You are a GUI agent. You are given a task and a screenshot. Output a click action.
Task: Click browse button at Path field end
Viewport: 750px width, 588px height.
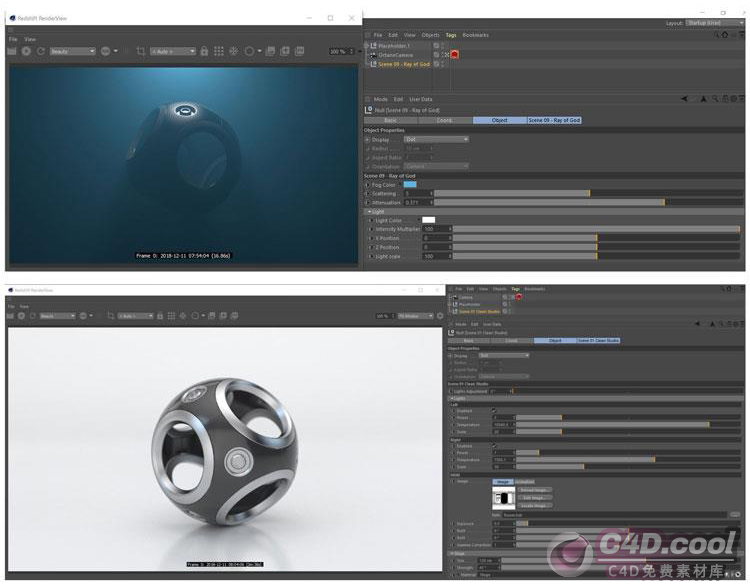[734, 515]
